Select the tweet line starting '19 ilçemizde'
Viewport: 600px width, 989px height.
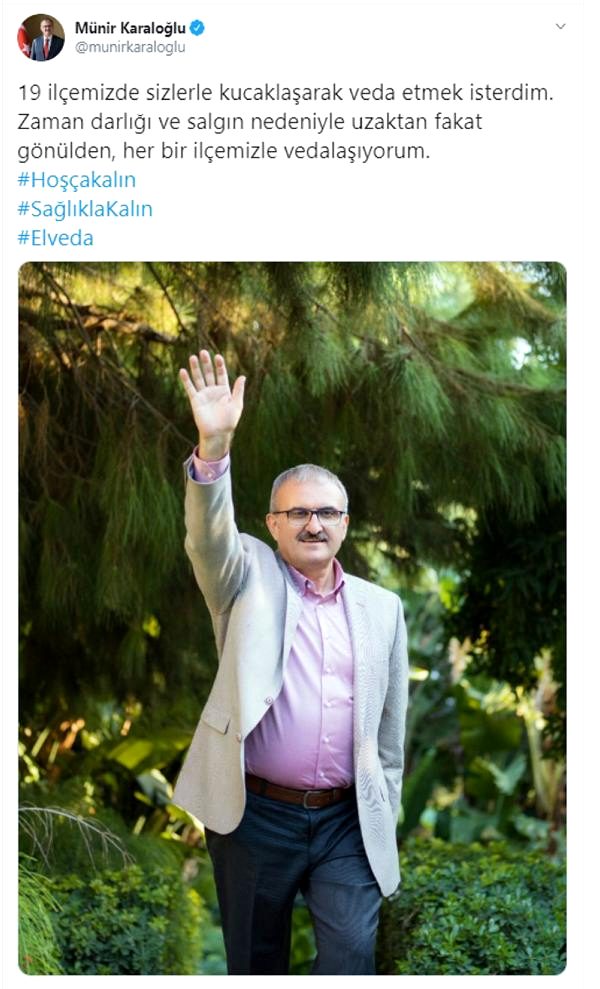285,93
